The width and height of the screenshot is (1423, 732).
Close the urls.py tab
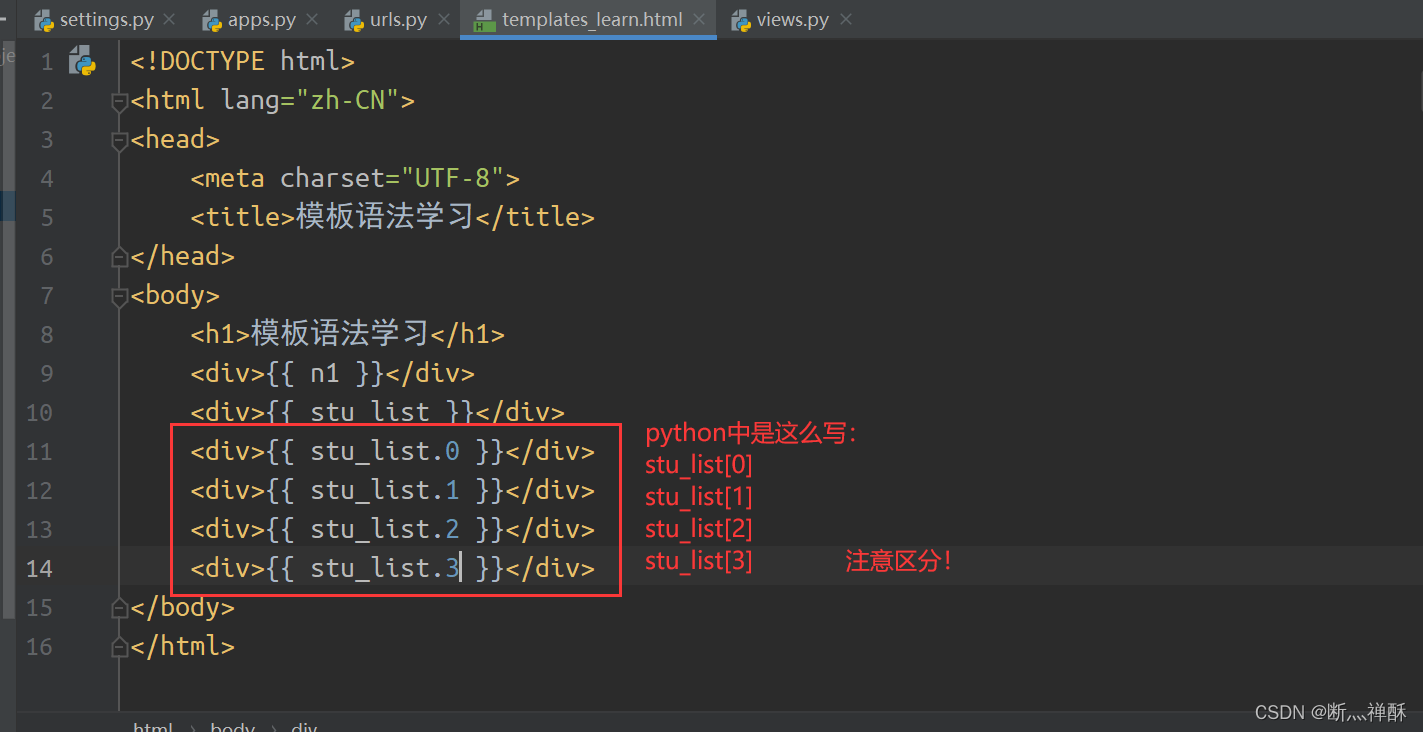442,20
